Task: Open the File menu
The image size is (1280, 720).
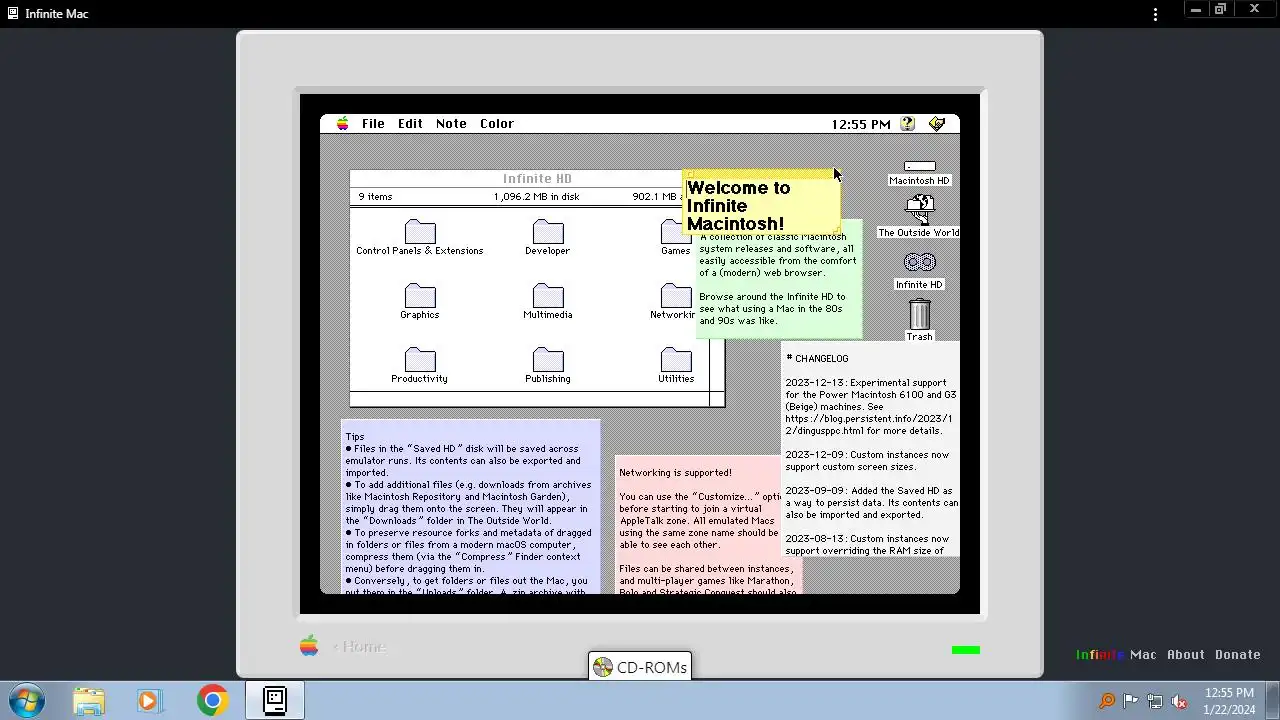Action: click(x=373, y=123)
